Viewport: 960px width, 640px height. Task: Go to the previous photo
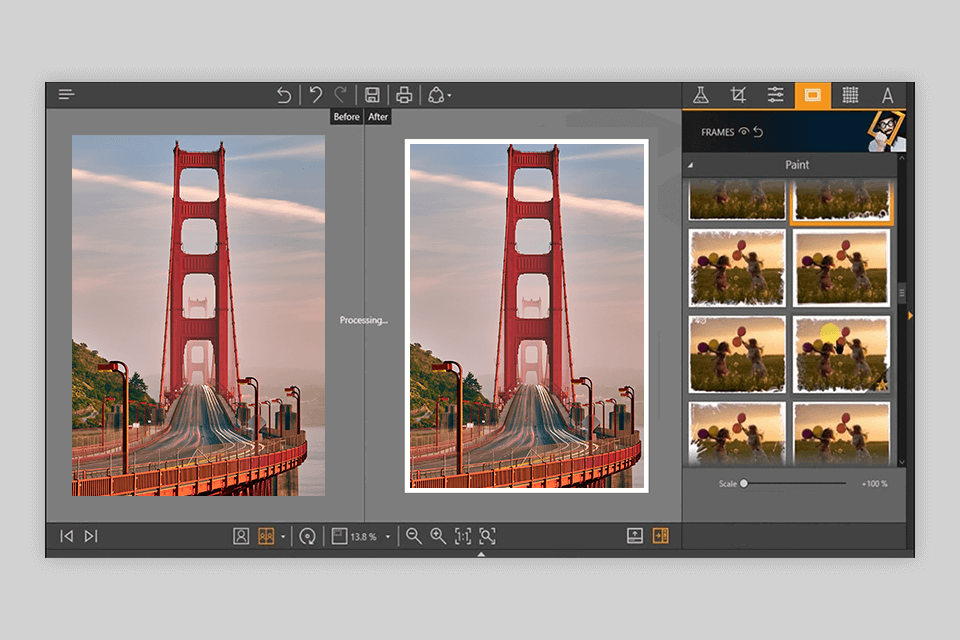(66, 536)
